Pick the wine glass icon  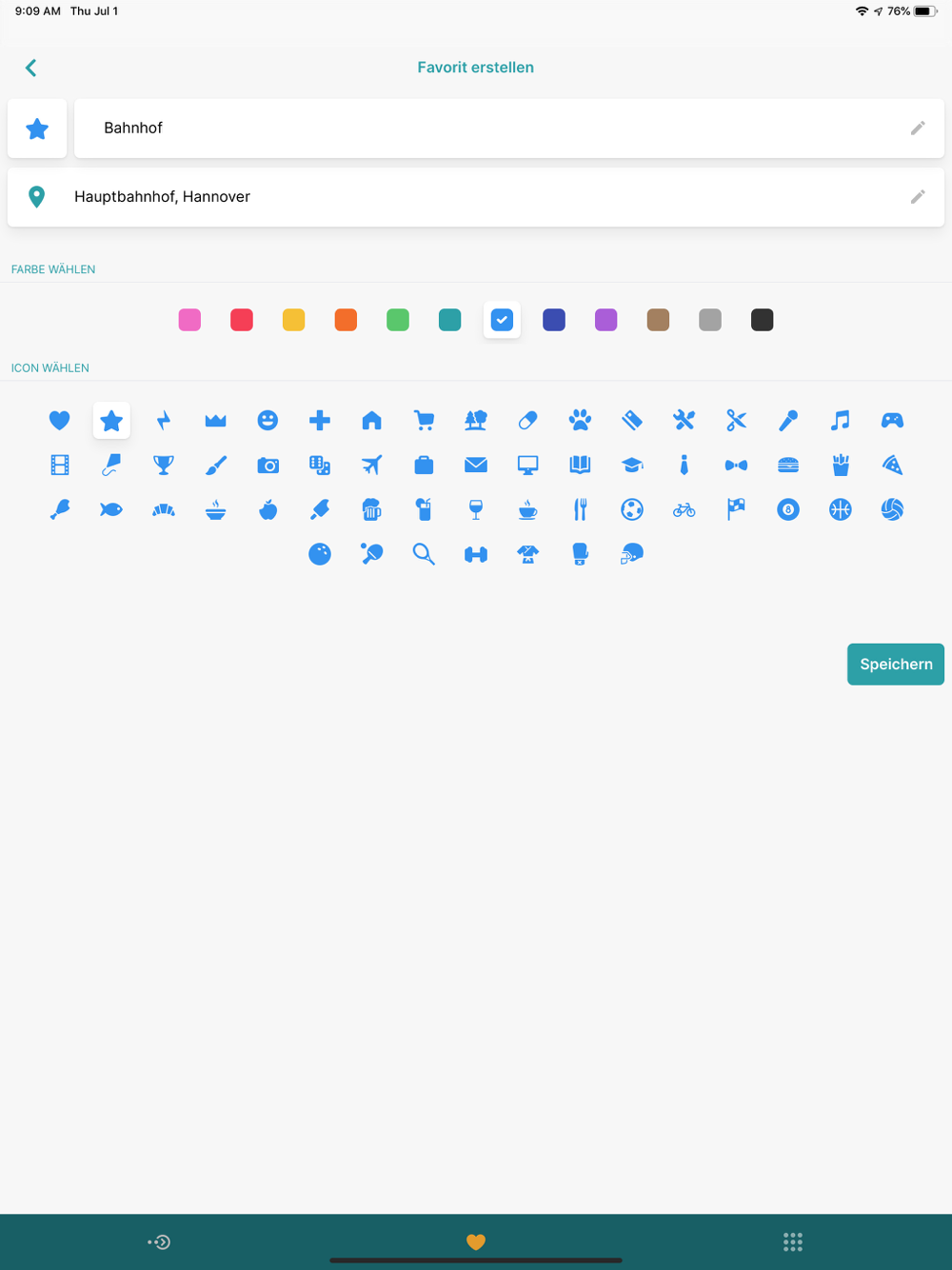coord(476,510)
